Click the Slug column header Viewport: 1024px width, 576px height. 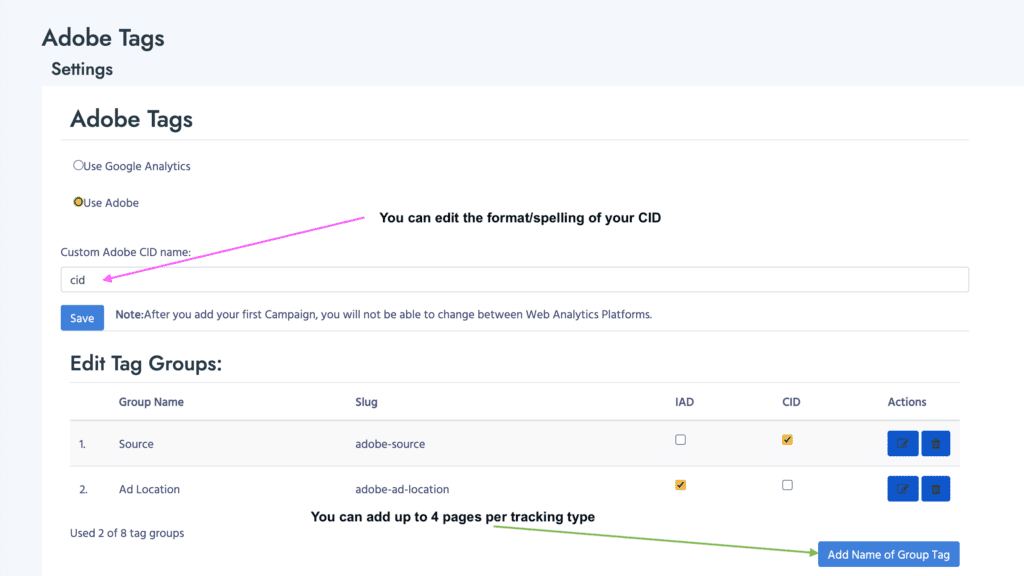click(366, 402)
